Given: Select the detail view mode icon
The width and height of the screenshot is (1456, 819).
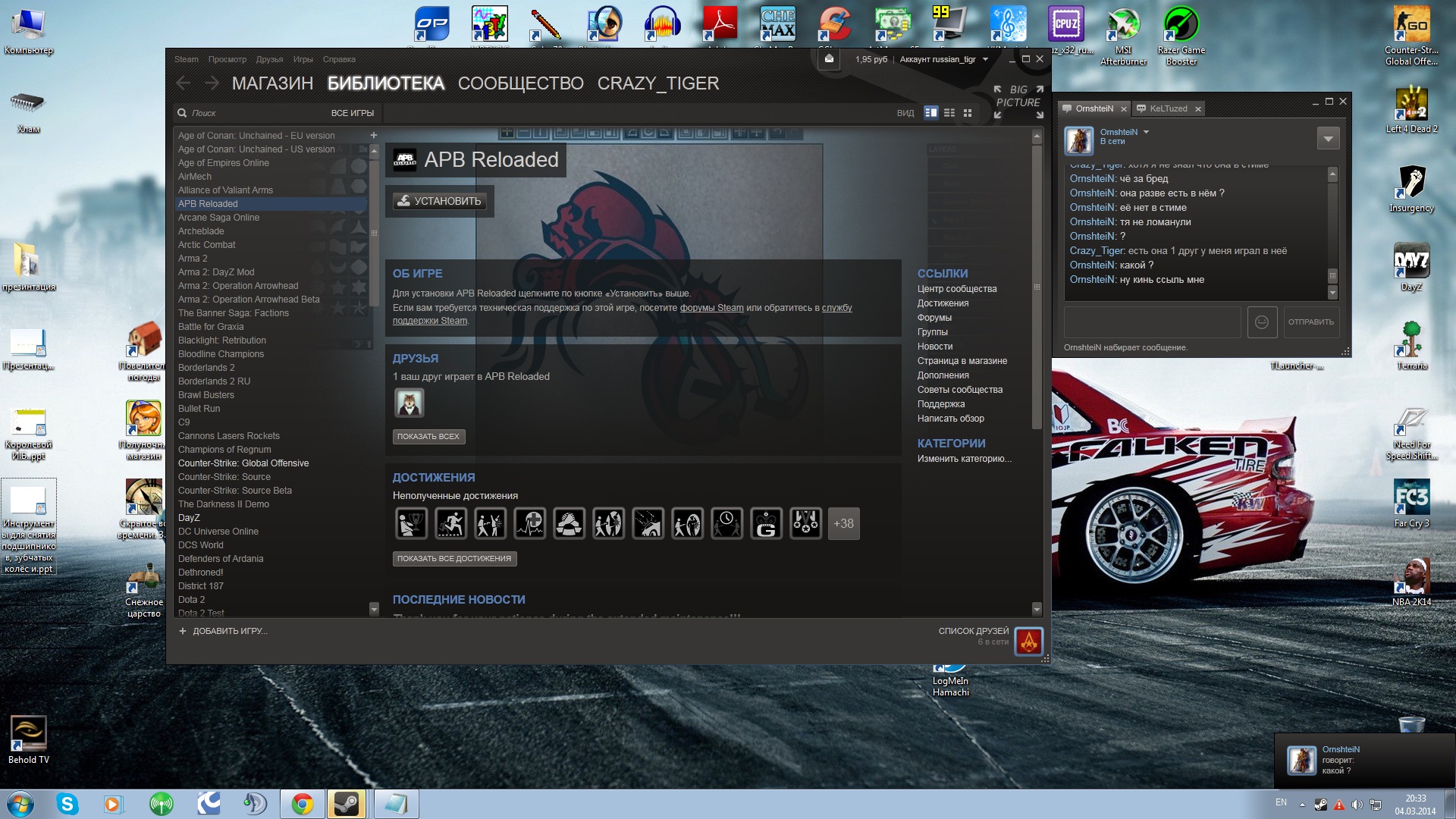Looking at the screenshot, I should (x=931, y=113).
